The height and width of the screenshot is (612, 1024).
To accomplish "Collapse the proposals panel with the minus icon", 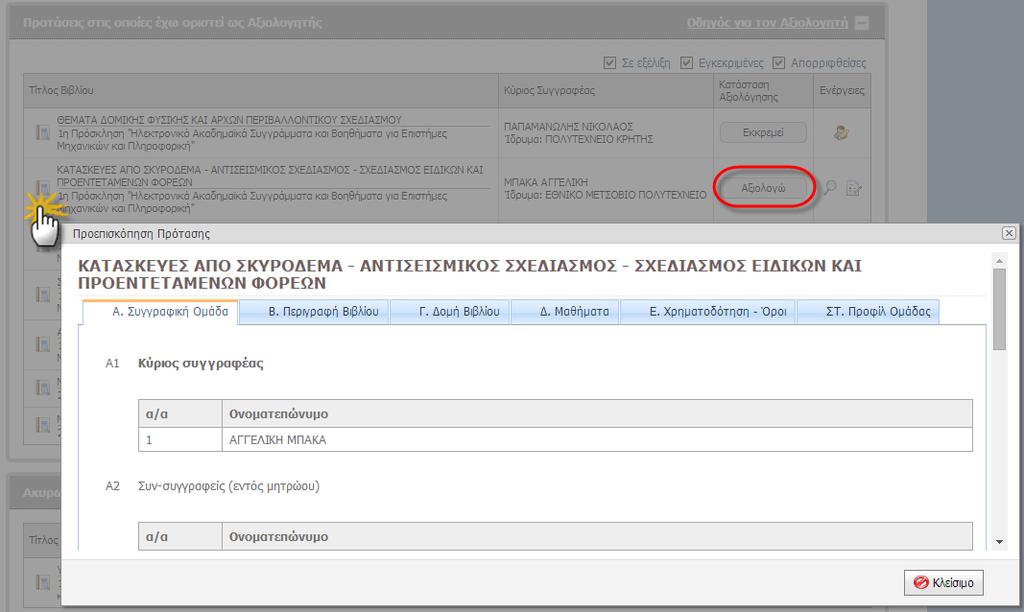I will click(862, 23).
